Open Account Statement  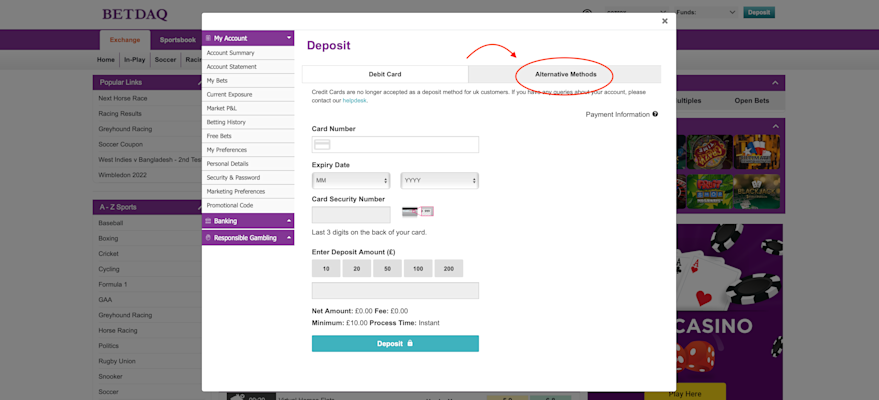[248, 67]
